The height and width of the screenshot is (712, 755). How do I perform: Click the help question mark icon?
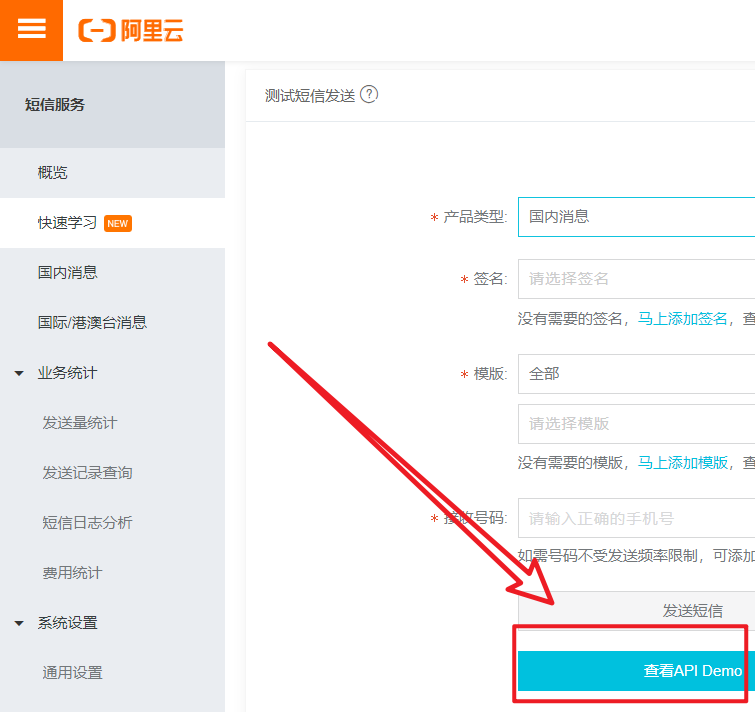[369, 95]
